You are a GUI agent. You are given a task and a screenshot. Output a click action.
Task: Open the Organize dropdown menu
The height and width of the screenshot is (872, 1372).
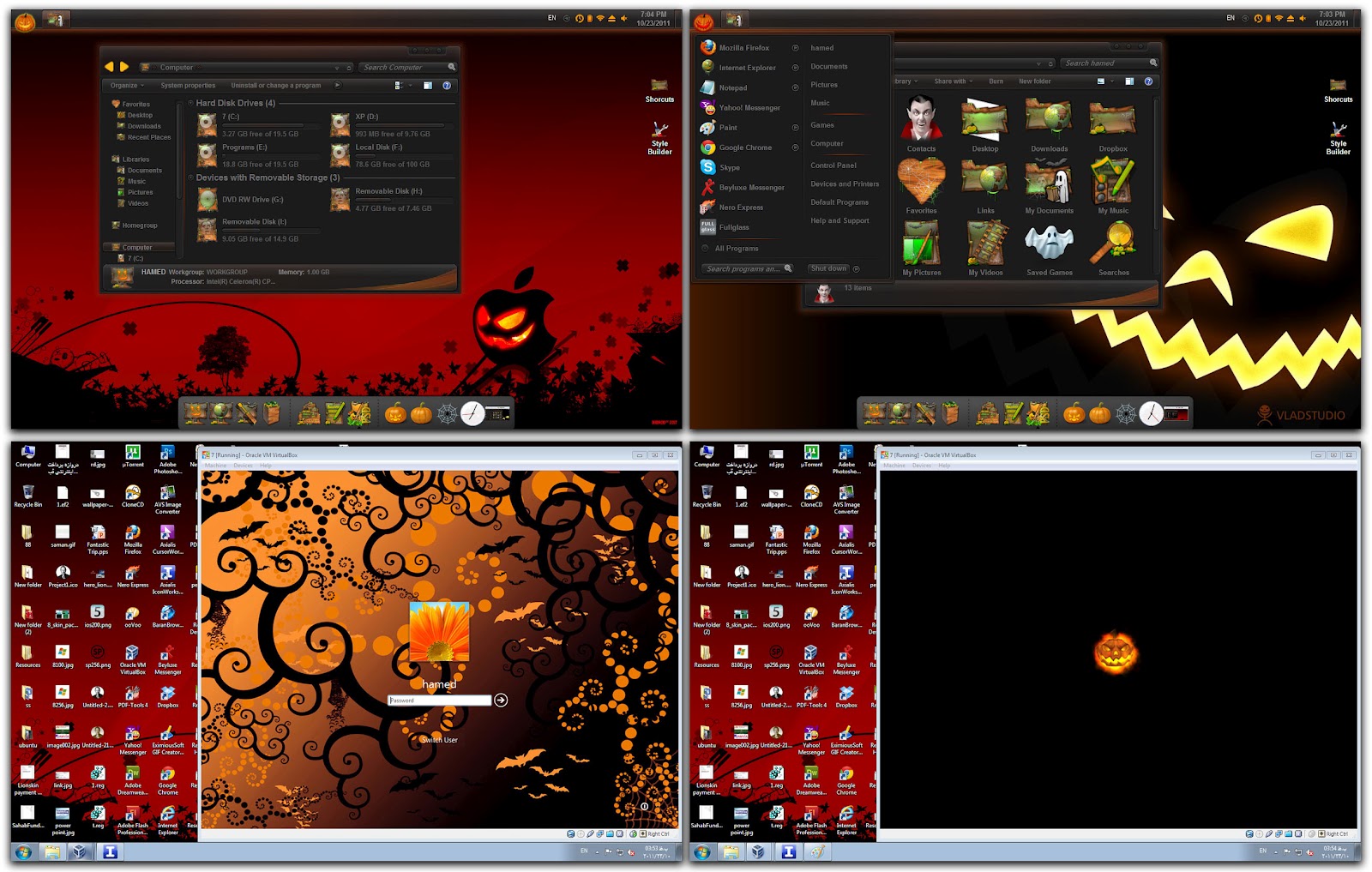[127, 86]
